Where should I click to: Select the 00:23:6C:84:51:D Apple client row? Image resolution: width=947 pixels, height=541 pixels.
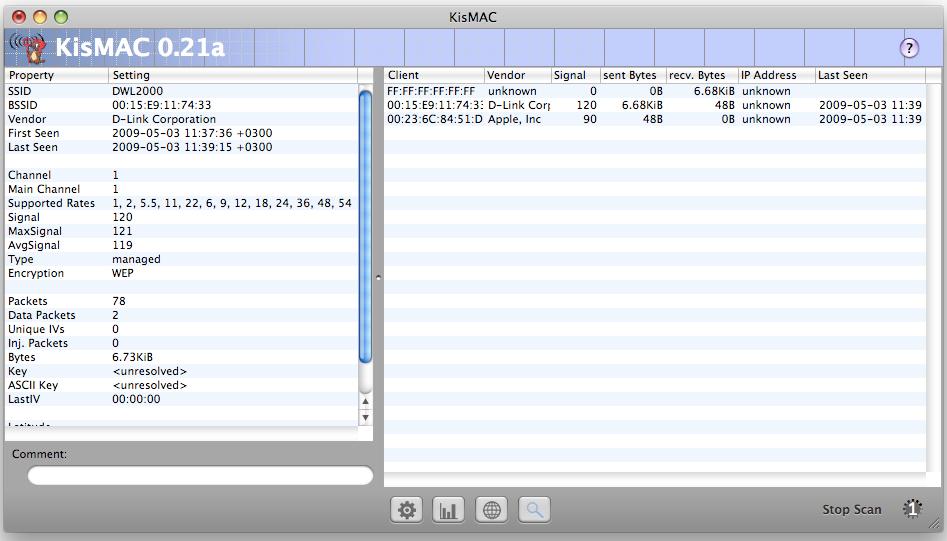click(x=655, y=119)
